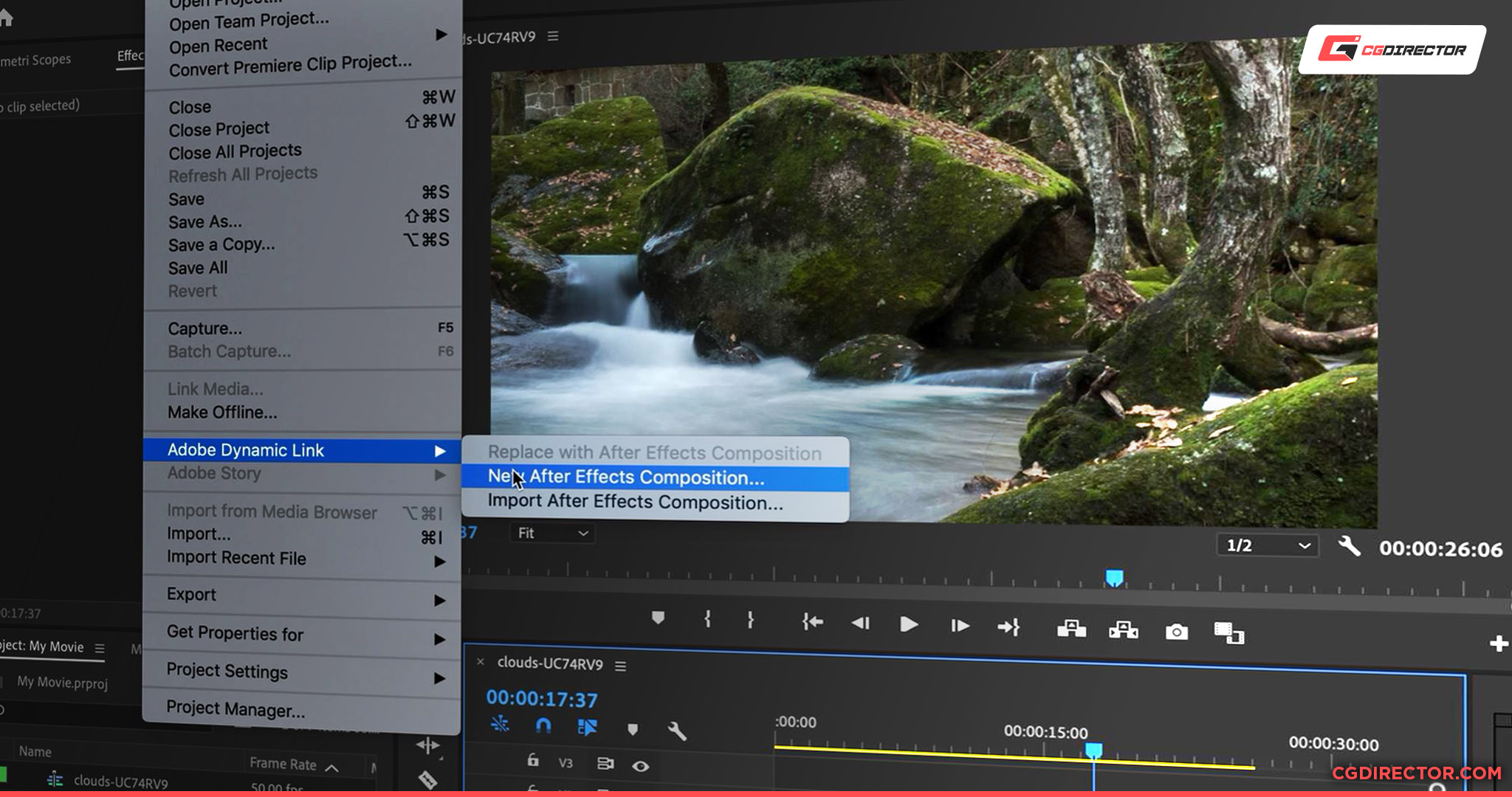Click Go to Out point button
Viewport: 1512px width, 797px height.
[x=1008, y=627]
